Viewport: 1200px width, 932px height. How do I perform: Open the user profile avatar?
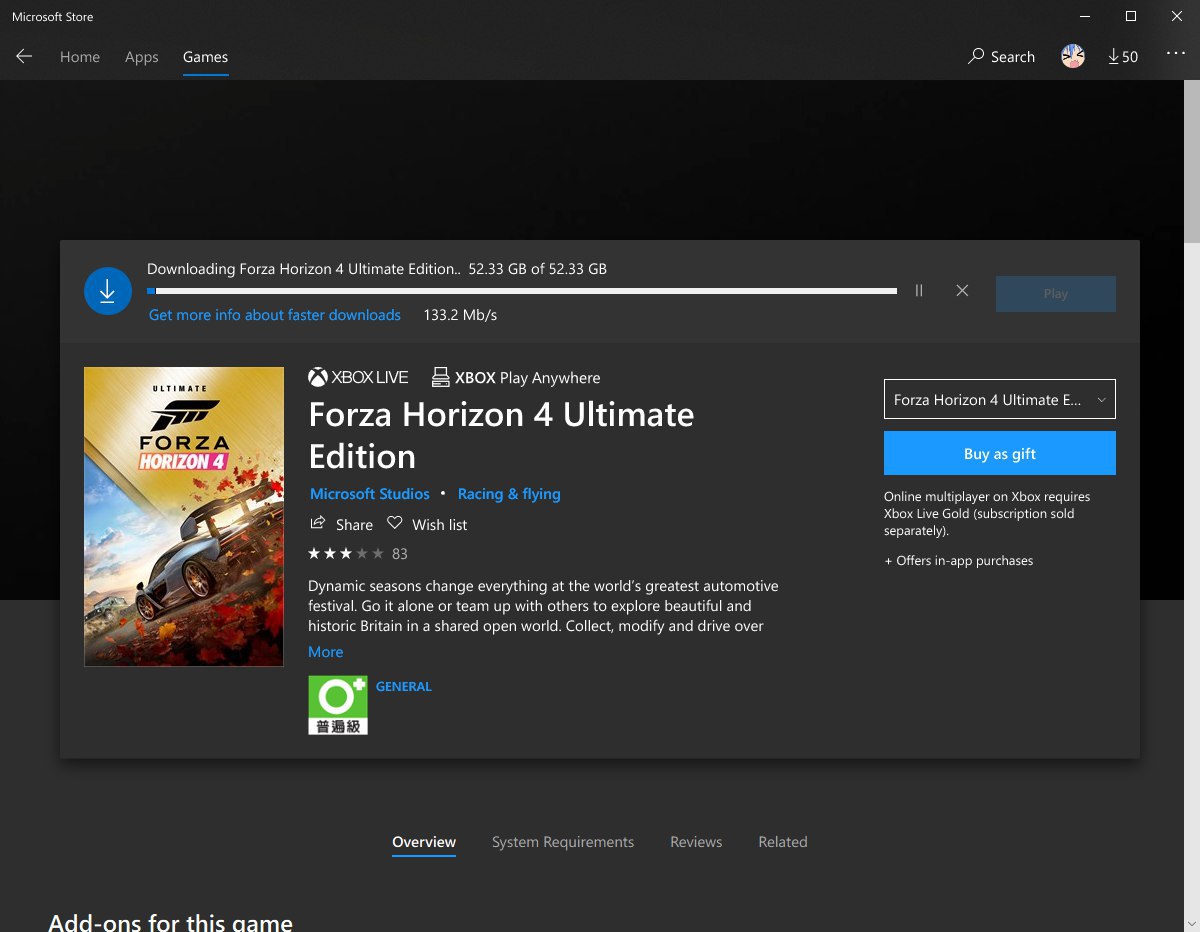pos(1073,57)
